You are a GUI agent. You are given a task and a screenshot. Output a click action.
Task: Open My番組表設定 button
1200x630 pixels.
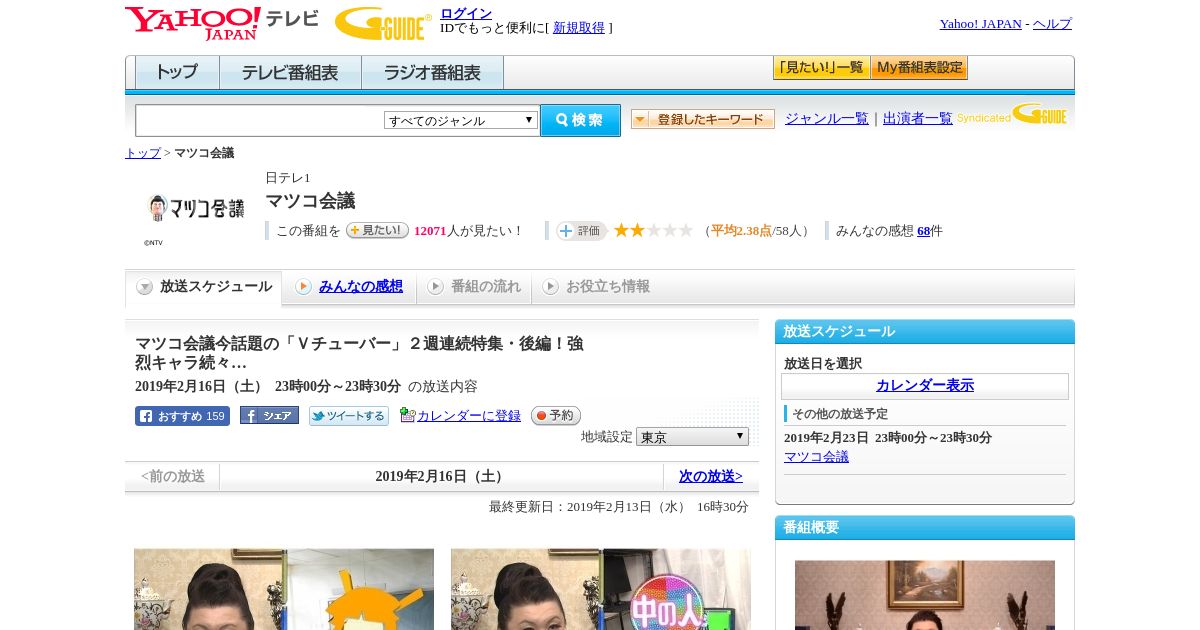[919, 68]
